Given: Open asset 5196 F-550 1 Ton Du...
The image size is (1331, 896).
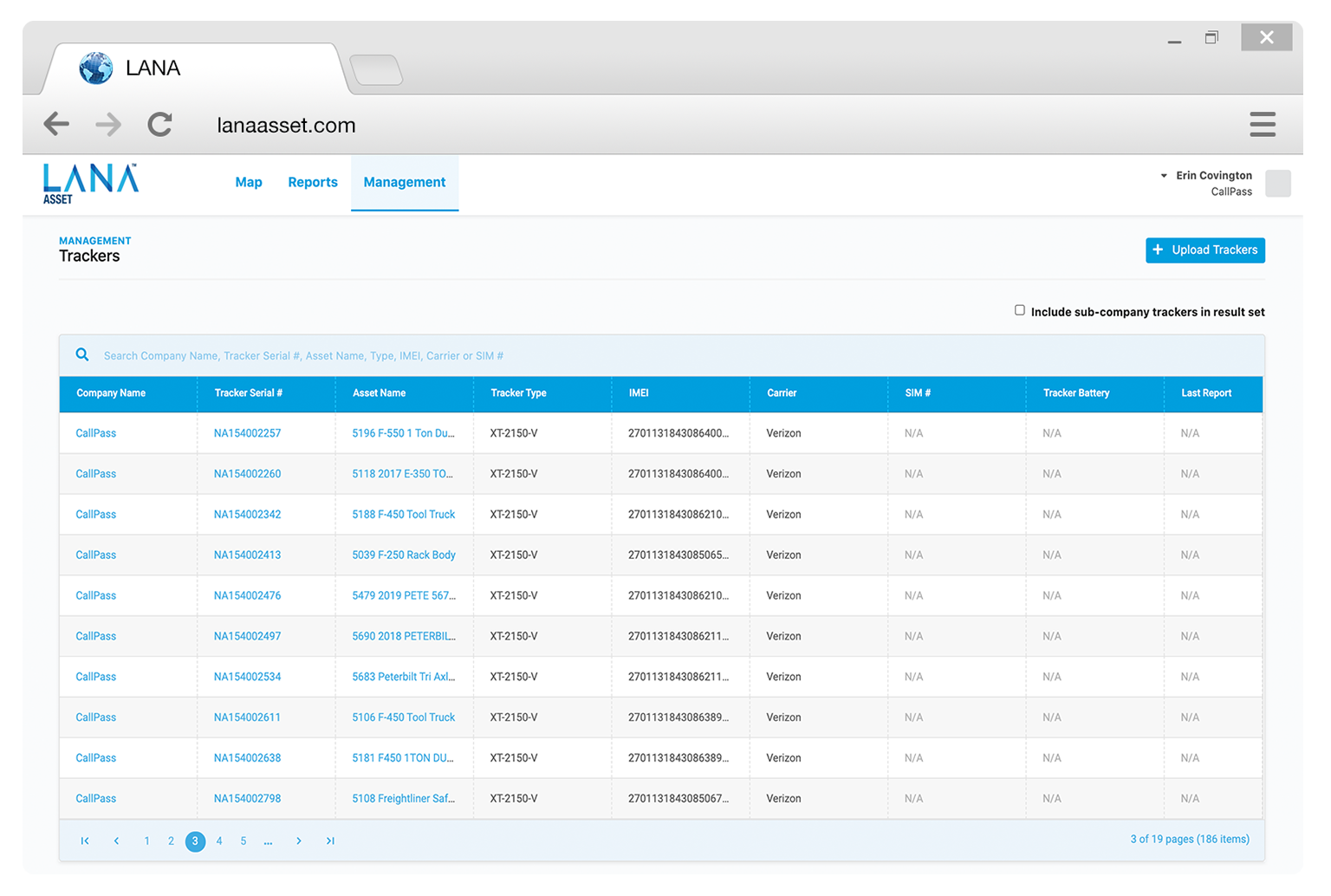Looking at the screenshot, I should pos(403,433).
